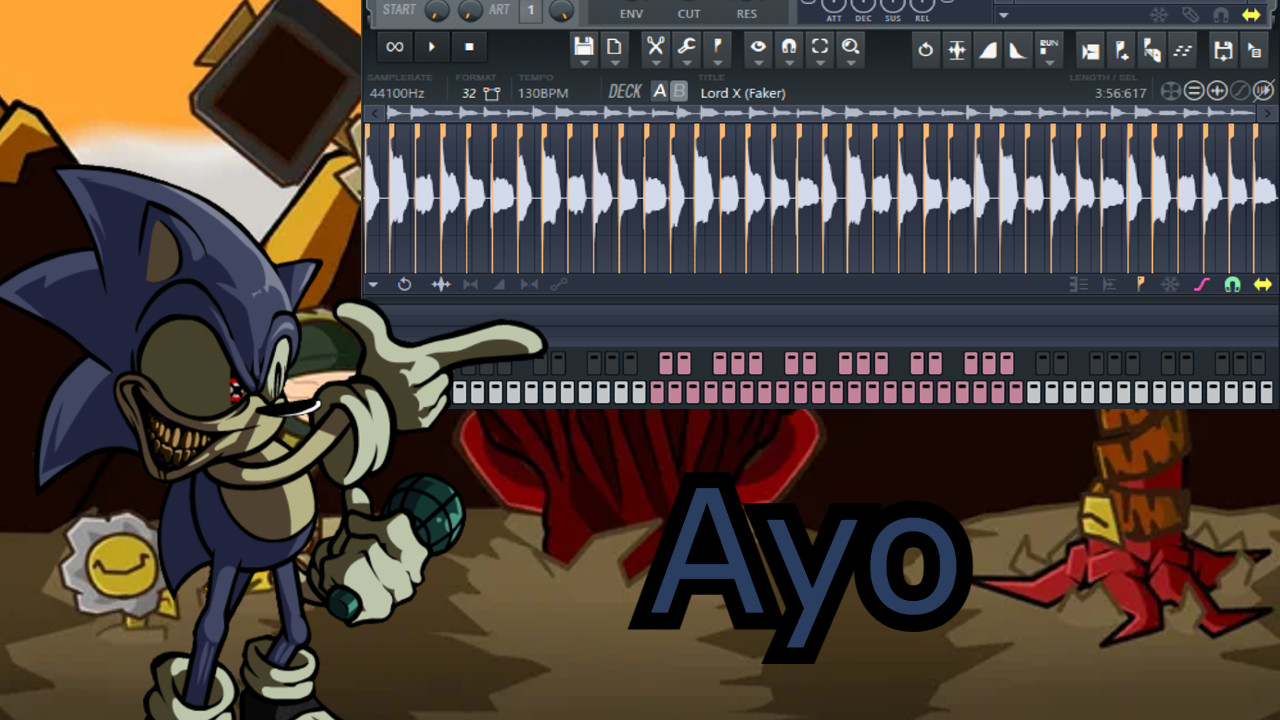Stop playback with the square stop button
1280x720 pixels.
(x=469, y=47)
